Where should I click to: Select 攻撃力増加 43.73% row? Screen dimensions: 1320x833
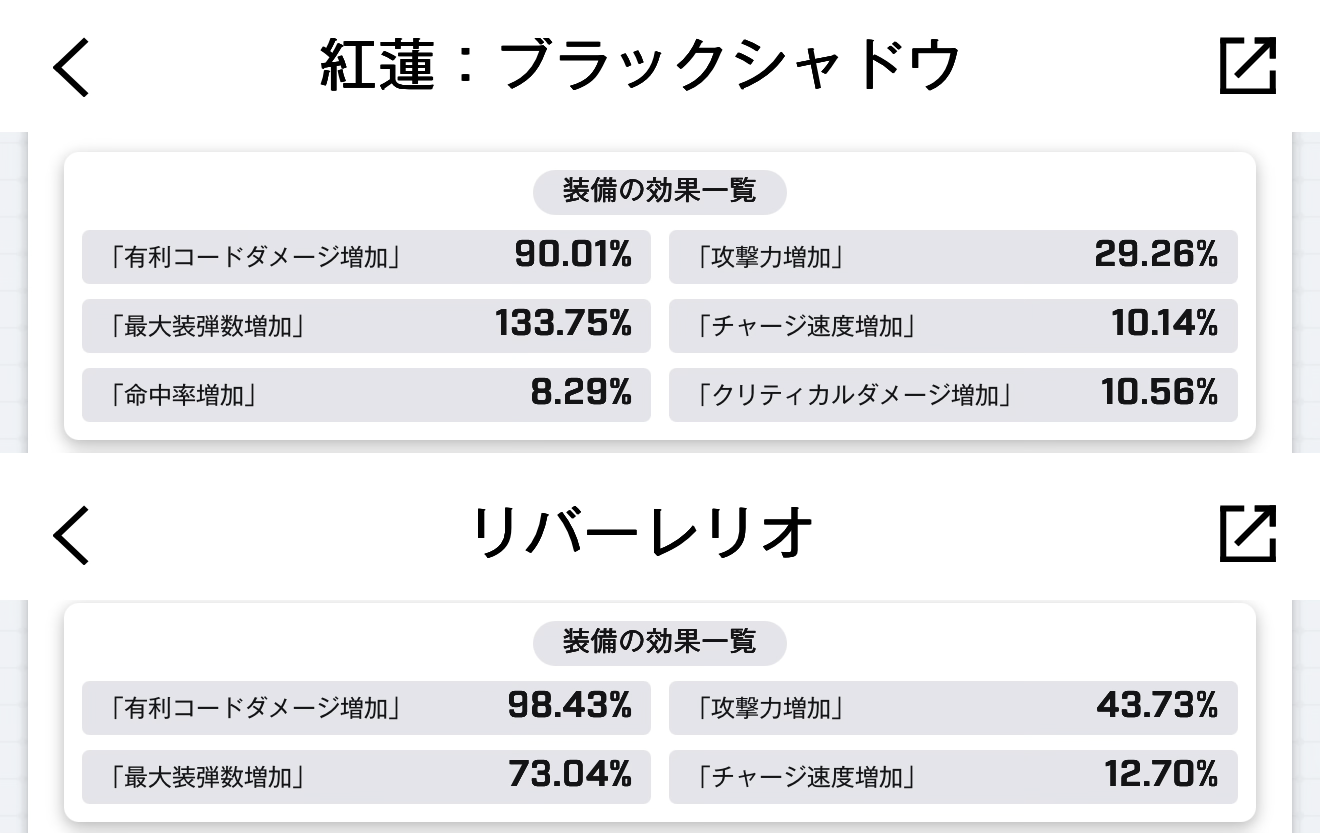[953, 708]
